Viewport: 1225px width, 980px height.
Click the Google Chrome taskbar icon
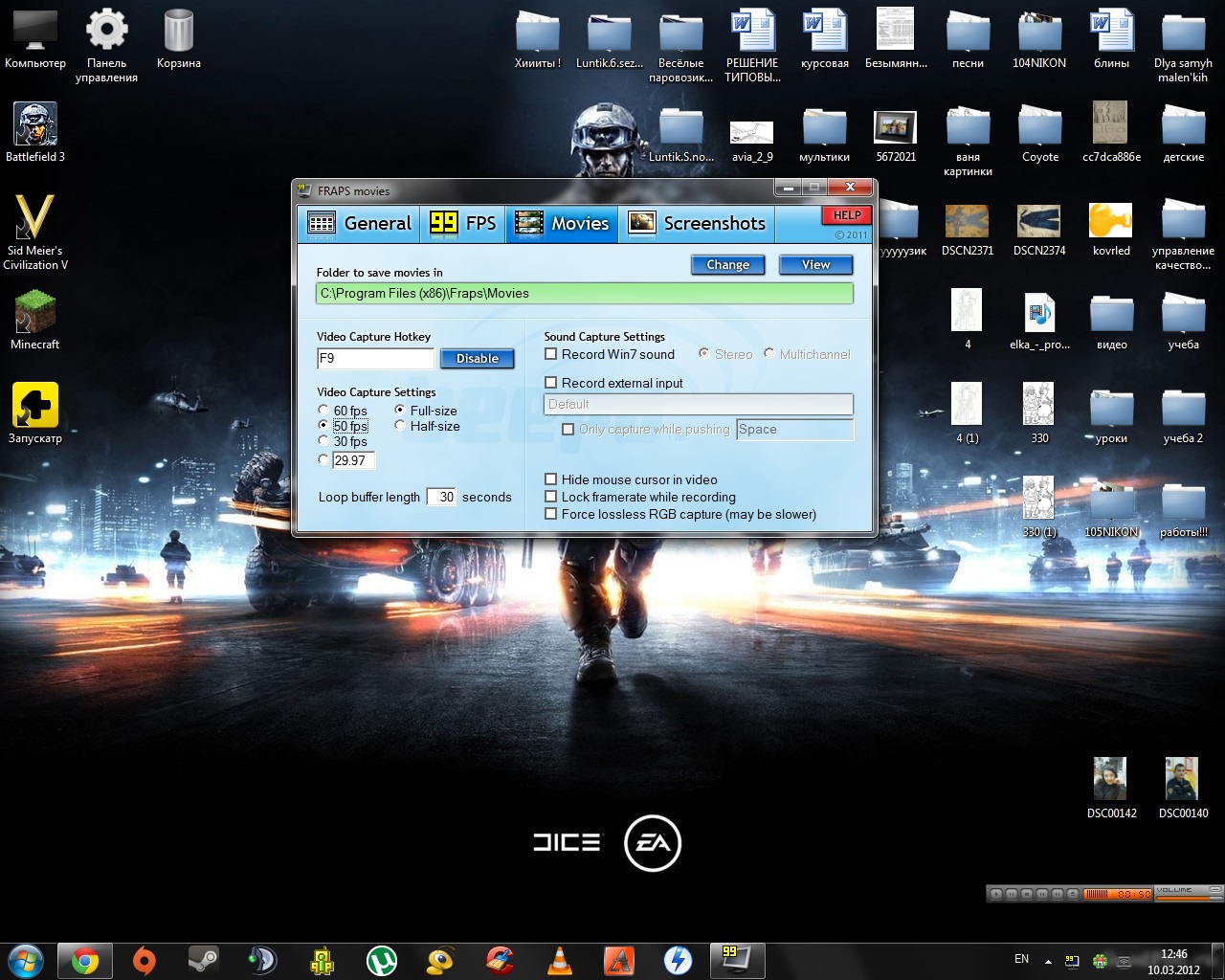[85, 960]
